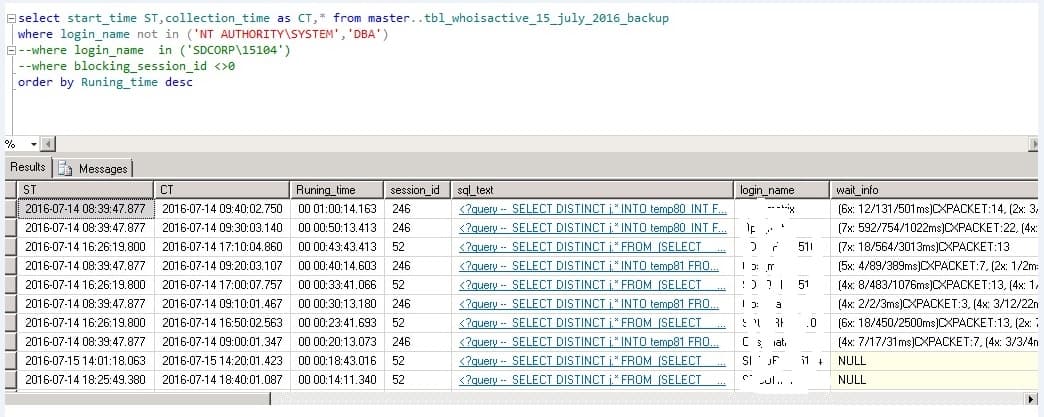Select the first row using its row header
This screenshot has width=1044, height=417.
[9, 209]
